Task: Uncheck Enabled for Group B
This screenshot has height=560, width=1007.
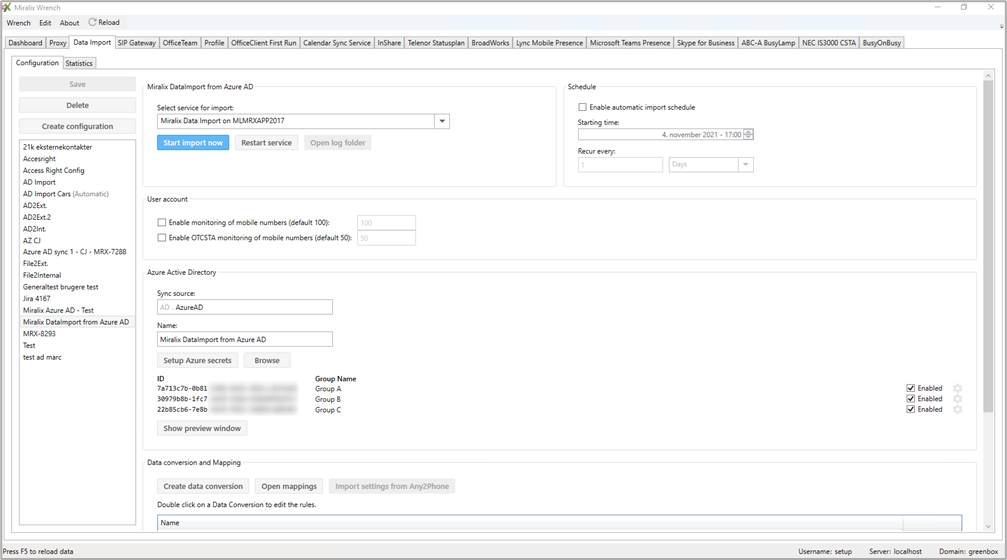Action: click(x=910, y=398)
